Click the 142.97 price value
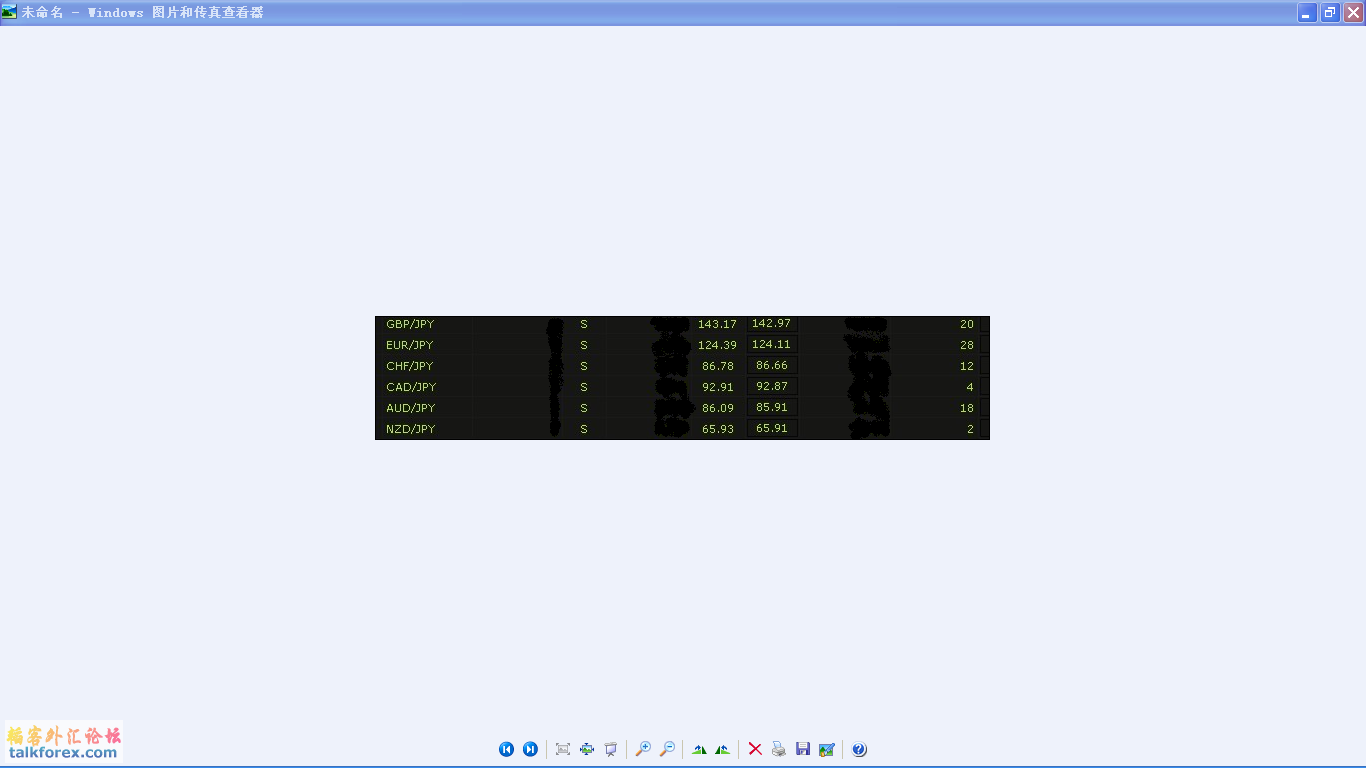Image resolution: width=1366 pixels, height=768 pixels. [x=771, y=323]
